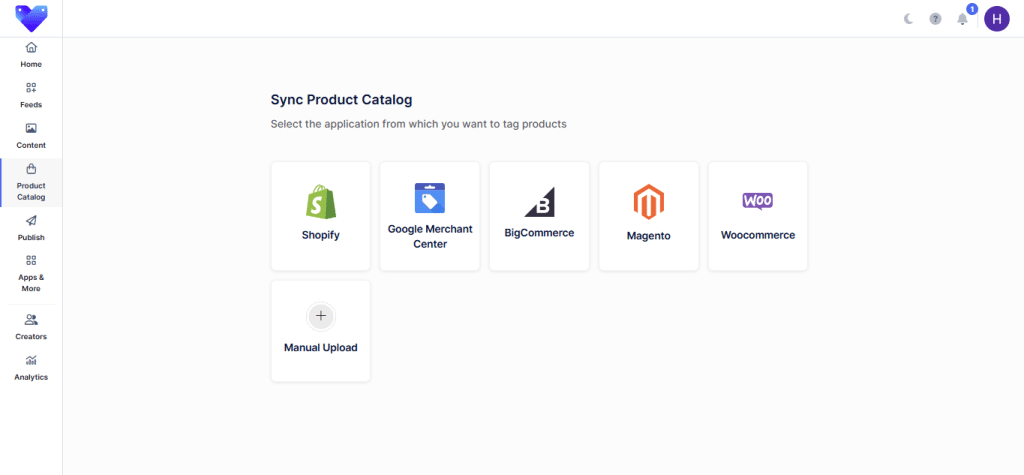Open help via question mark icon

tap(935, 19)
